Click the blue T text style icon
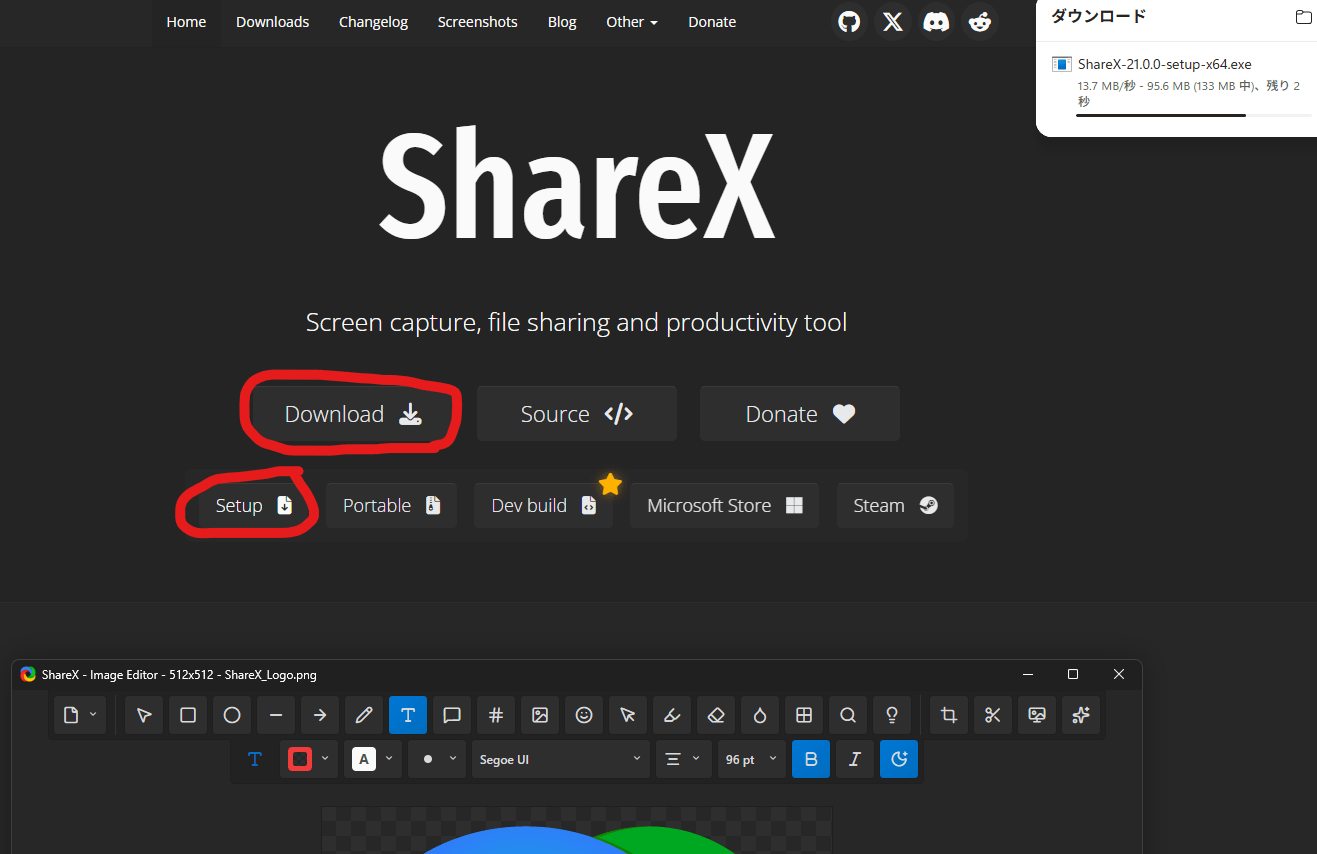Image resolution: width=1317 pixels, height=854 pixels. 255,760
